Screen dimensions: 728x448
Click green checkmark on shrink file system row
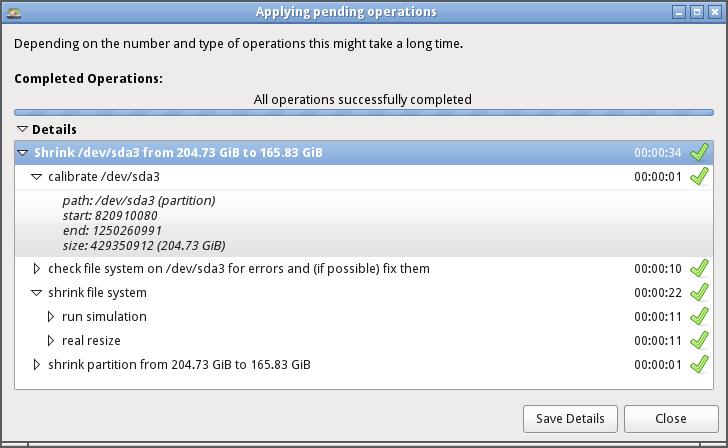tap(699, 293)
